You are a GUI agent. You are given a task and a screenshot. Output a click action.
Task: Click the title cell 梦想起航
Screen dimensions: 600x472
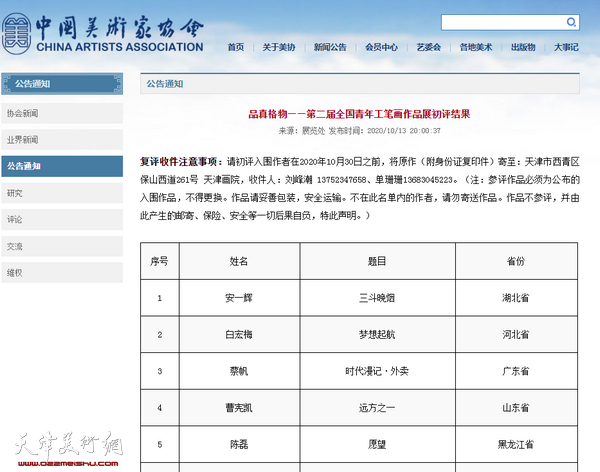point(377,335)
